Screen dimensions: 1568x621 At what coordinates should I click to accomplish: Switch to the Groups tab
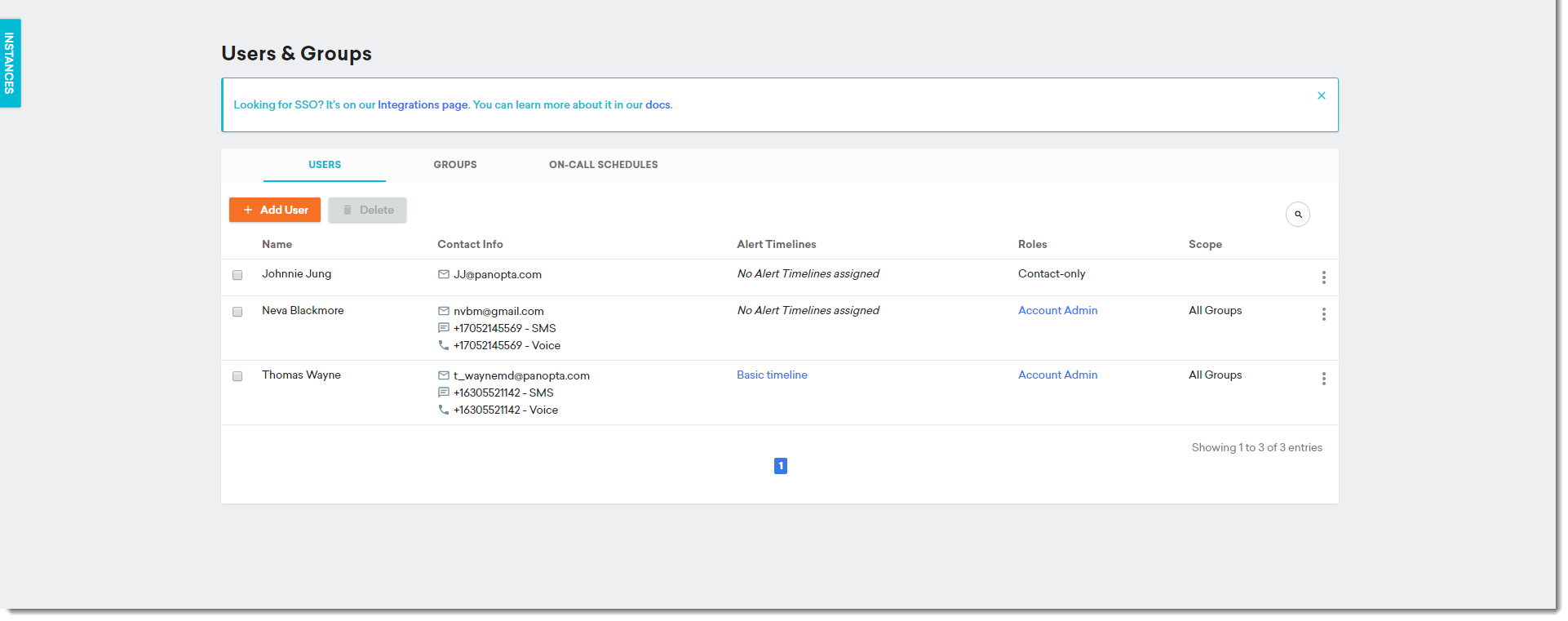pos(455,165)
